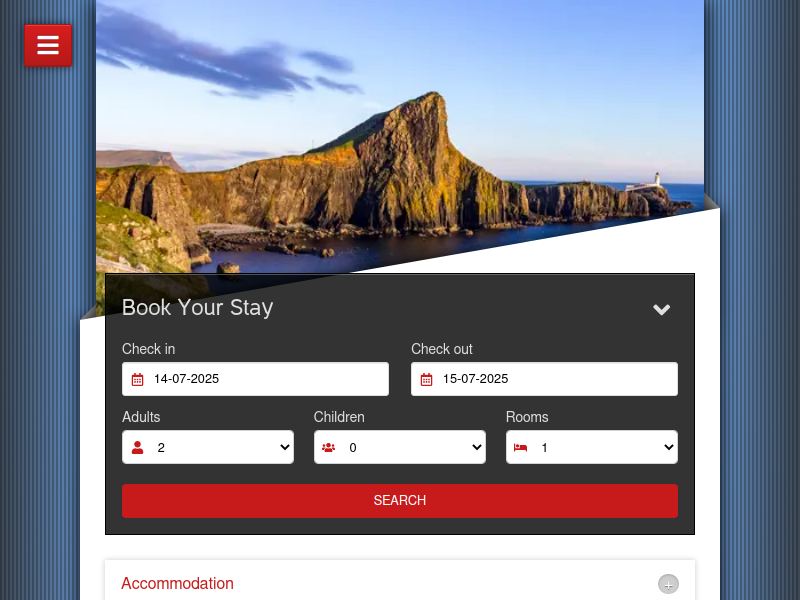Click the Check out calendar icon

click(x=427, y=379)
